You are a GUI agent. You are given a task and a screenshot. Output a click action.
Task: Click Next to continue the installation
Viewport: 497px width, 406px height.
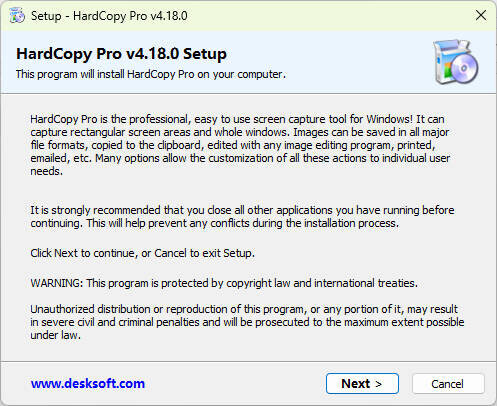[362, 384]
